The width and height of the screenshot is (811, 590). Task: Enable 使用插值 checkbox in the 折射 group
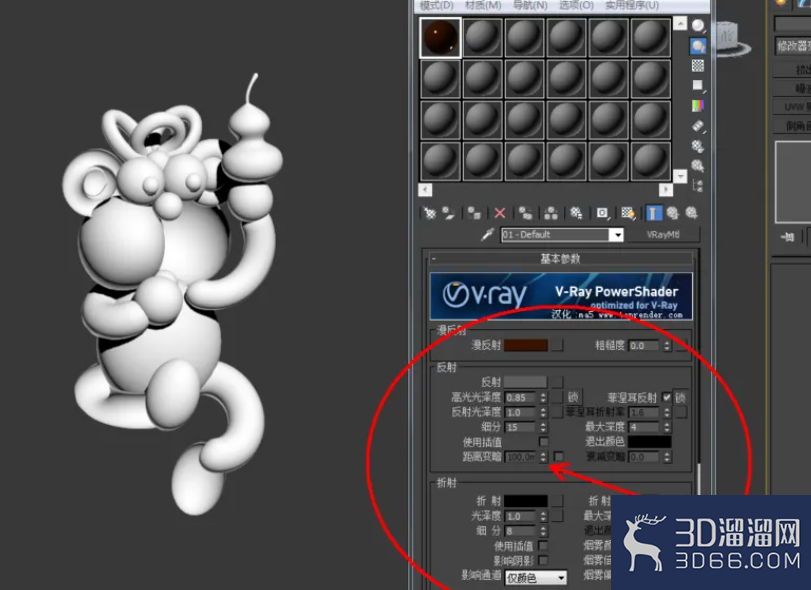click(x=543, y=546)
